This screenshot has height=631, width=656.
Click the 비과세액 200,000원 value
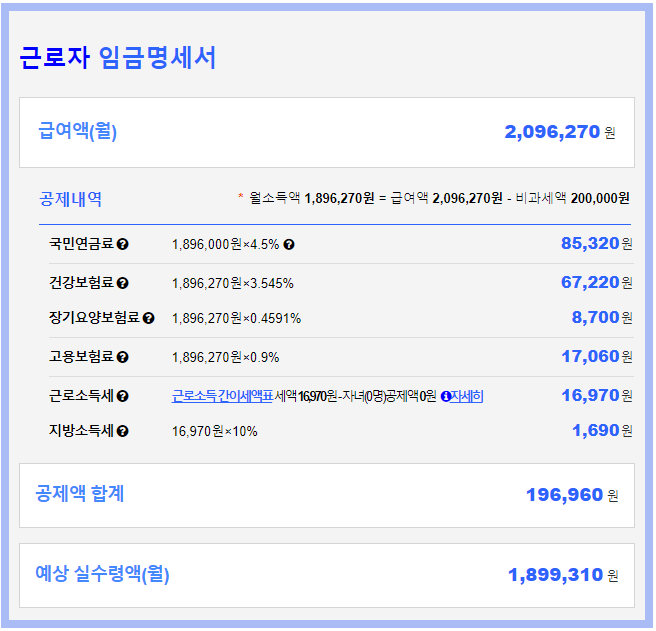(x=572, y=198)
